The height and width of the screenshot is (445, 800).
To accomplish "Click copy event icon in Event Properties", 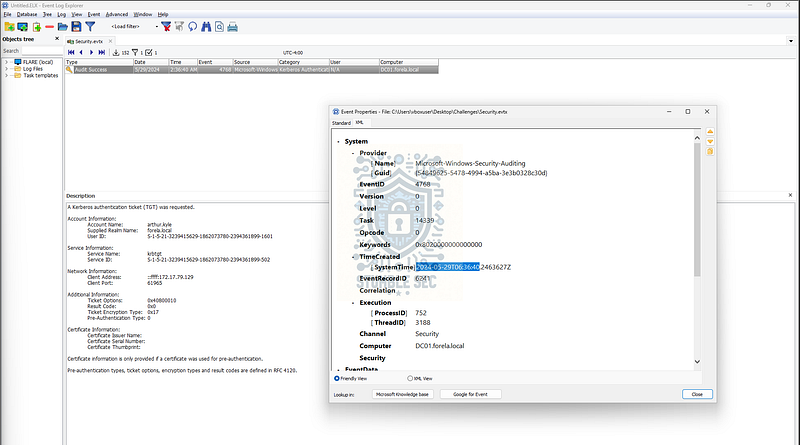I will coord(710,152).
